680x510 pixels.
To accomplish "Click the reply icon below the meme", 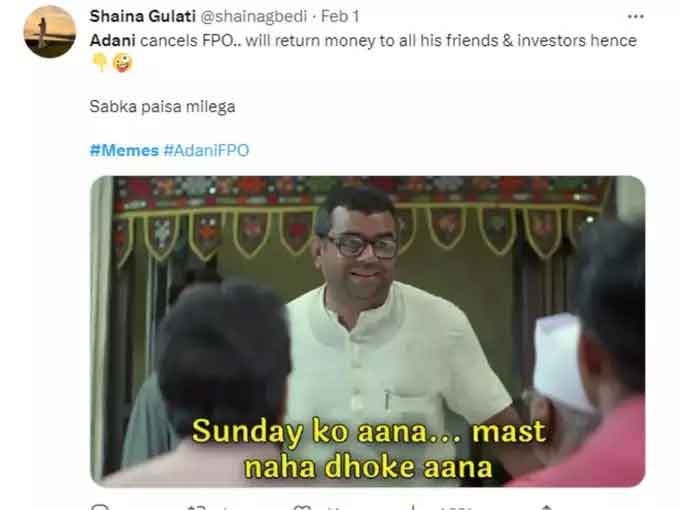I will pyautogui.click(x=100, y=507).
